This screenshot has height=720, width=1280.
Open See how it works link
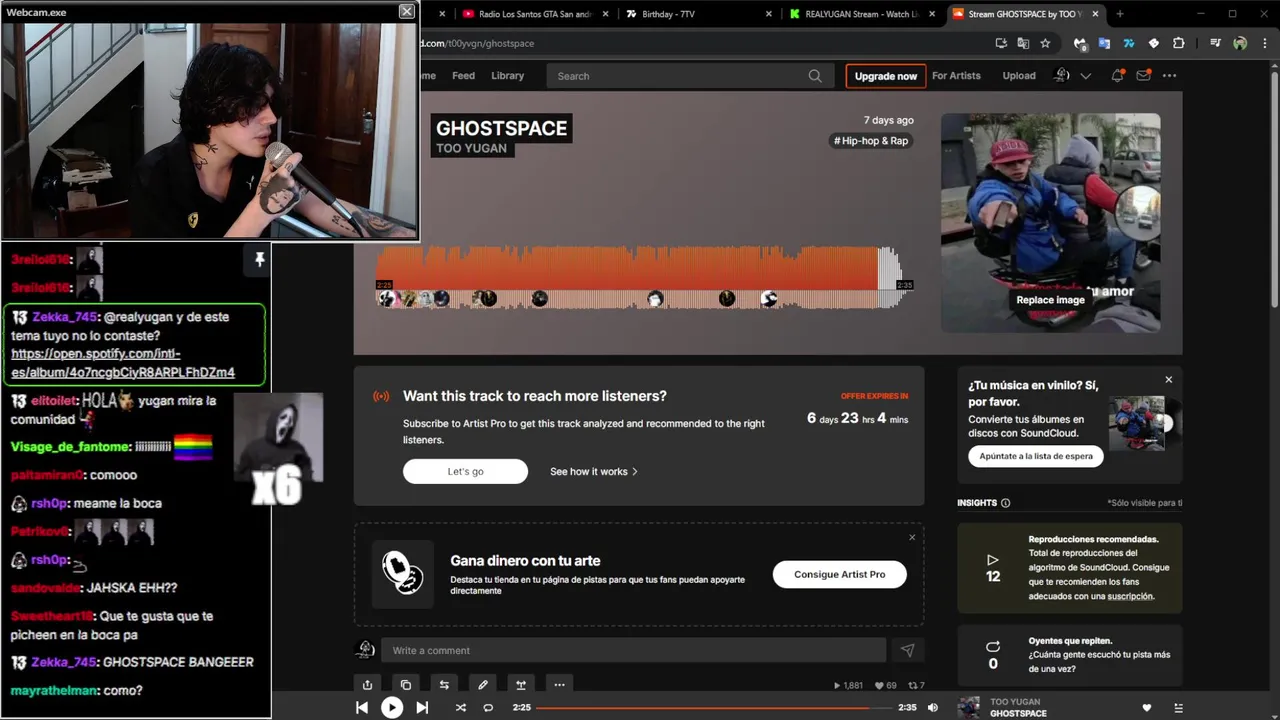click(x=594, y=471)
